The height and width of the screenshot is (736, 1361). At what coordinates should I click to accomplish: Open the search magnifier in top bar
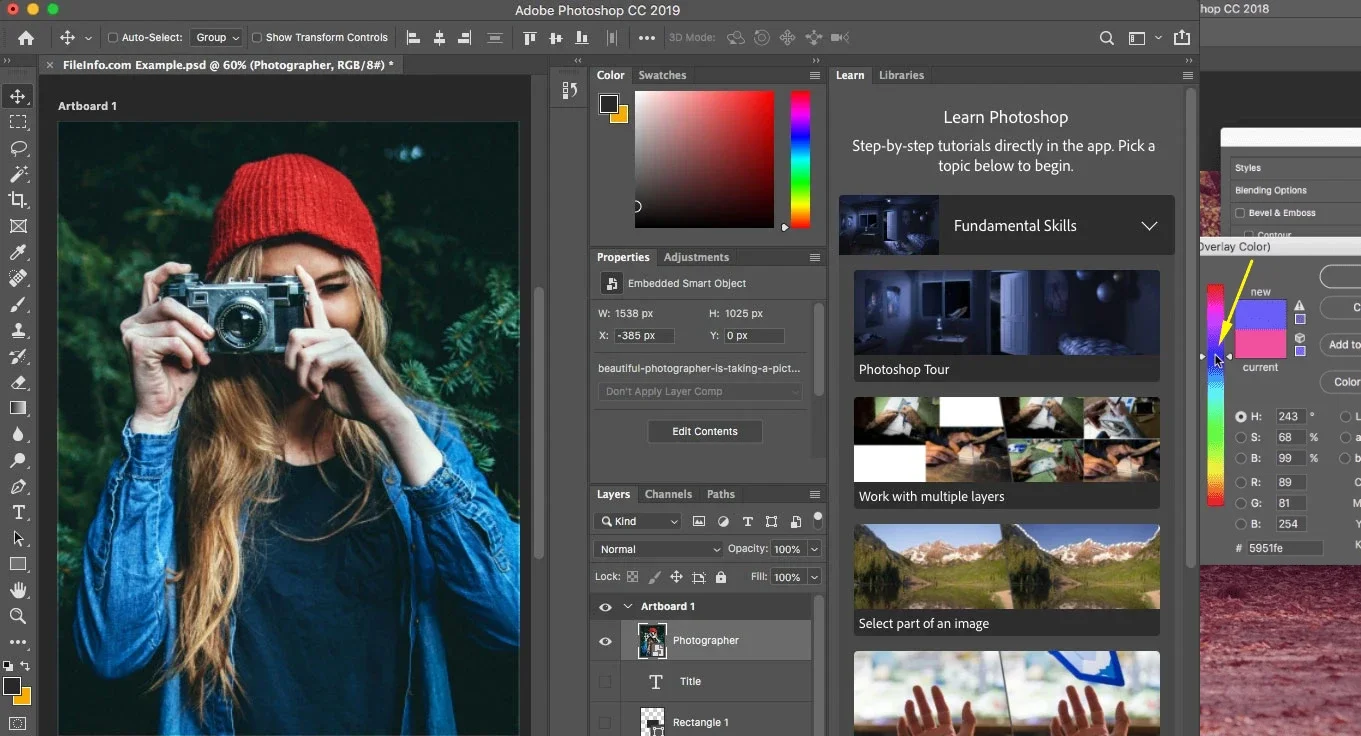coord(1107,38)
